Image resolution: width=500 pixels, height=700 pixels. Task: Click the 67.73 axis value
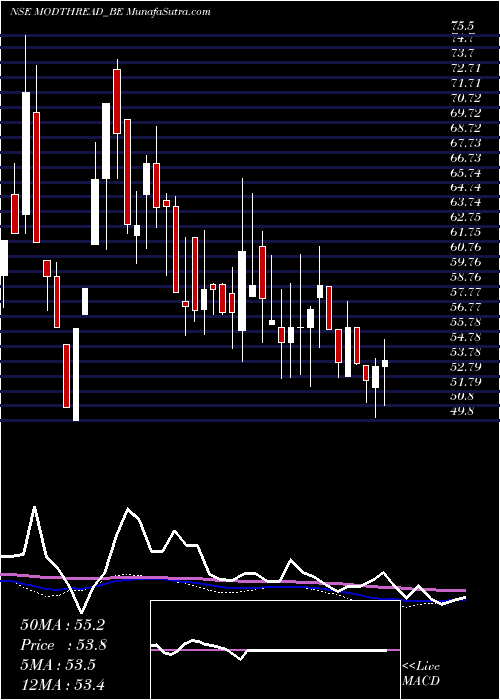pos(465,143)
